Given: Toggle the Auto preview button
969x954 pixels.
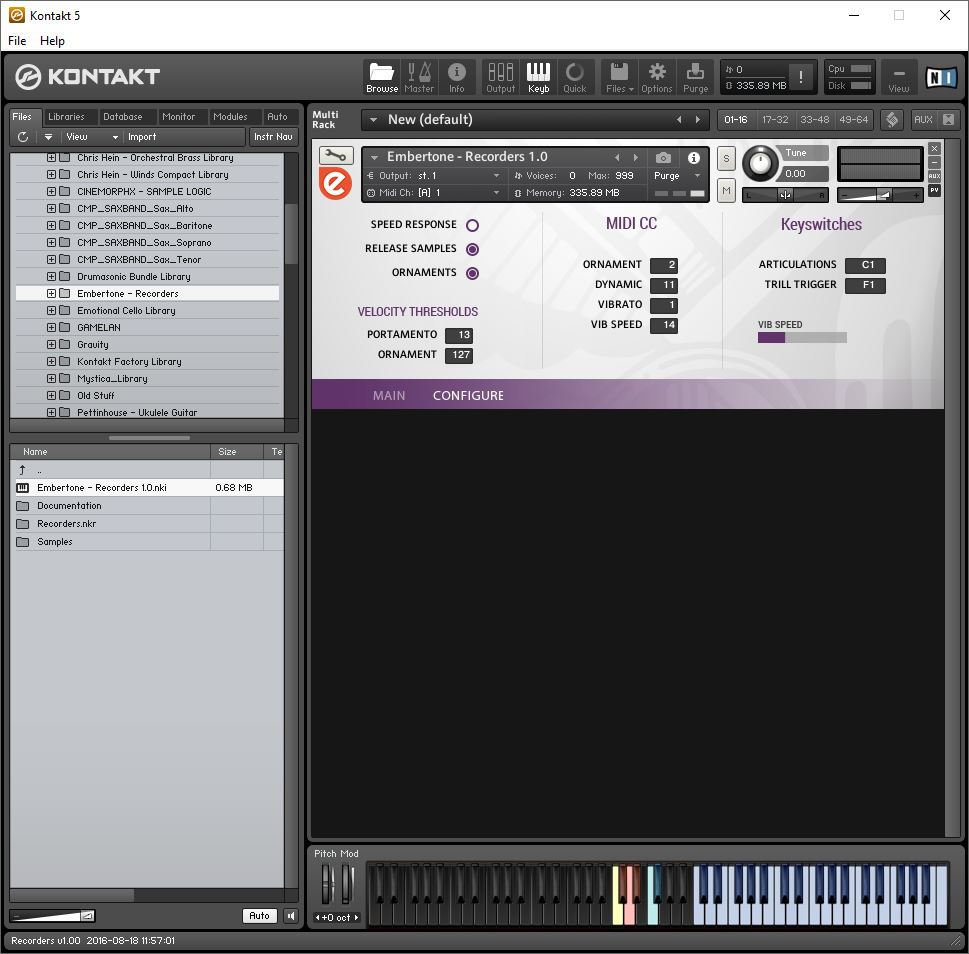Looking at the screenshot, I should pyautogui.click(x=259, y=916).
